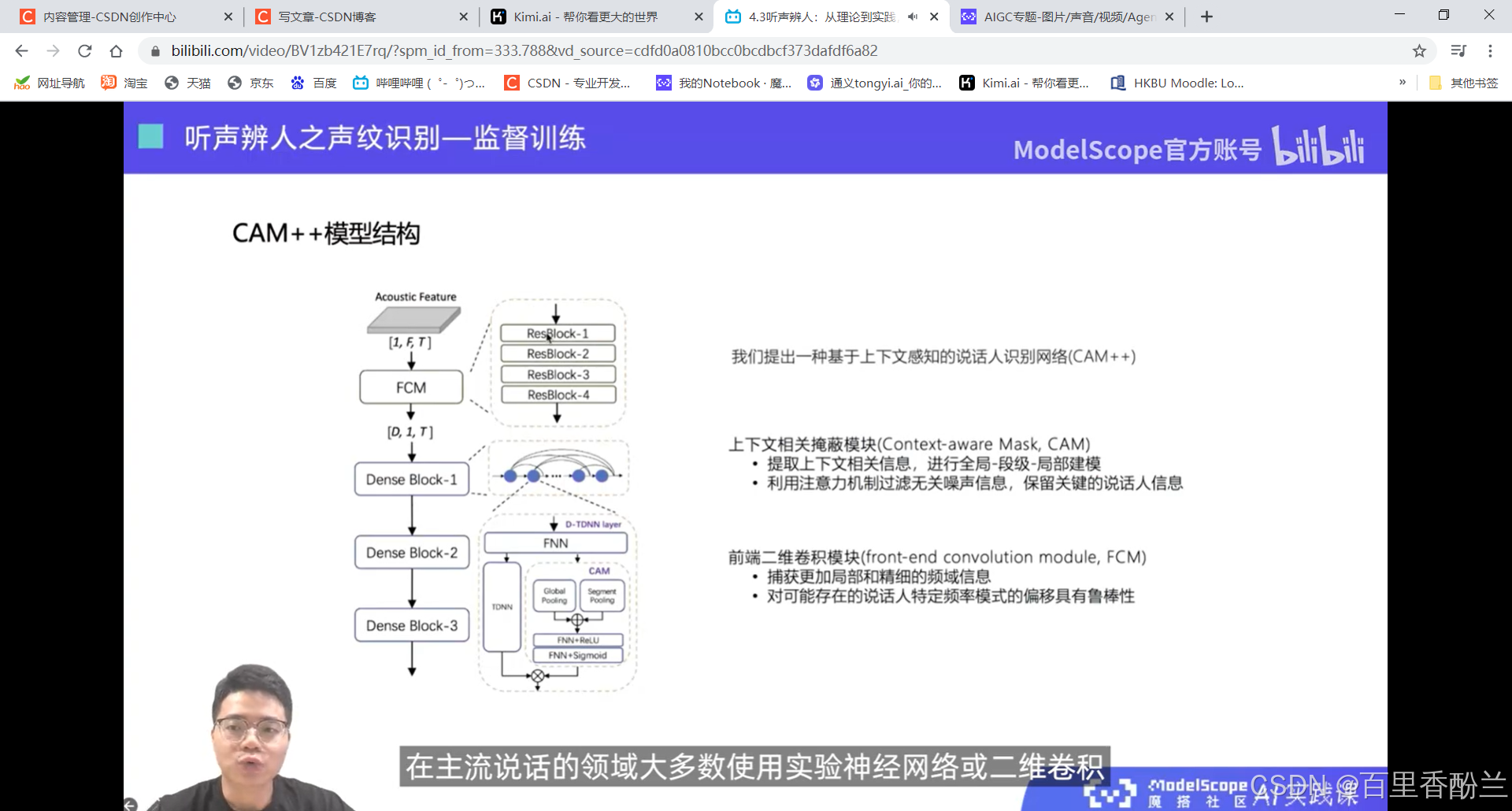This screenshot has width=1512, height=811.
Task: Close the 内容管理-CSDN创作中心 tab
Action: tap(228, 17)
